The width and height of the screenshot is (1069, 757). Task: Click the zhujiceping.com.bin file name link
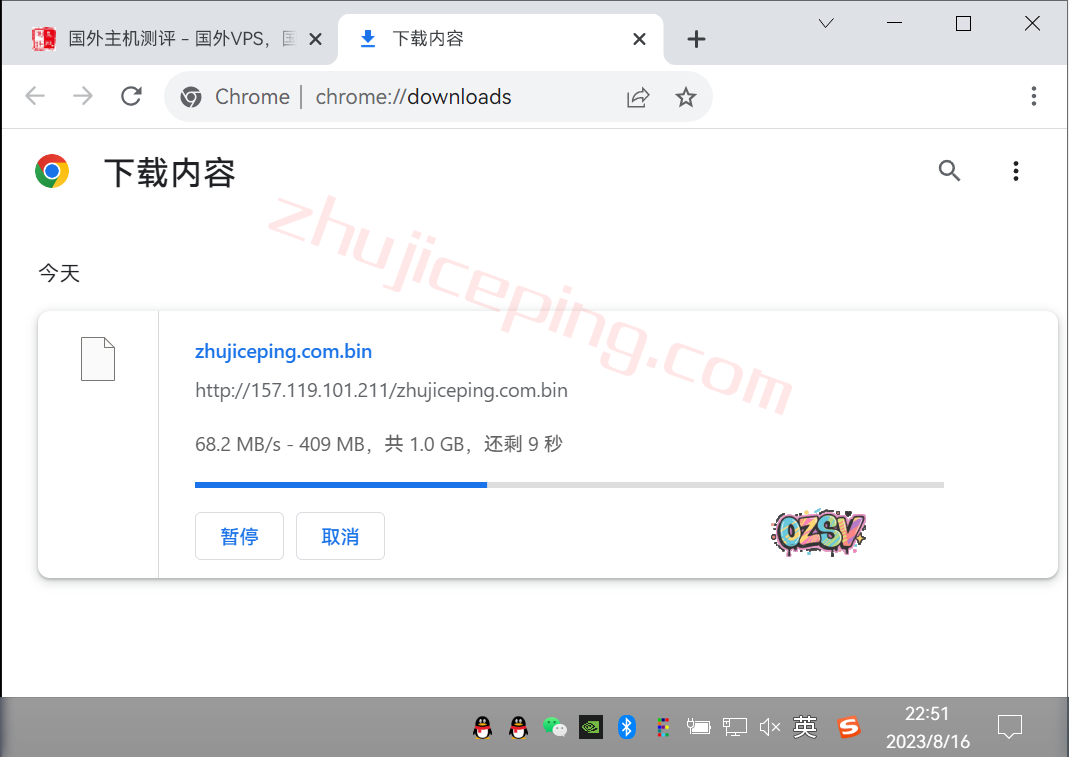(283, 351)
